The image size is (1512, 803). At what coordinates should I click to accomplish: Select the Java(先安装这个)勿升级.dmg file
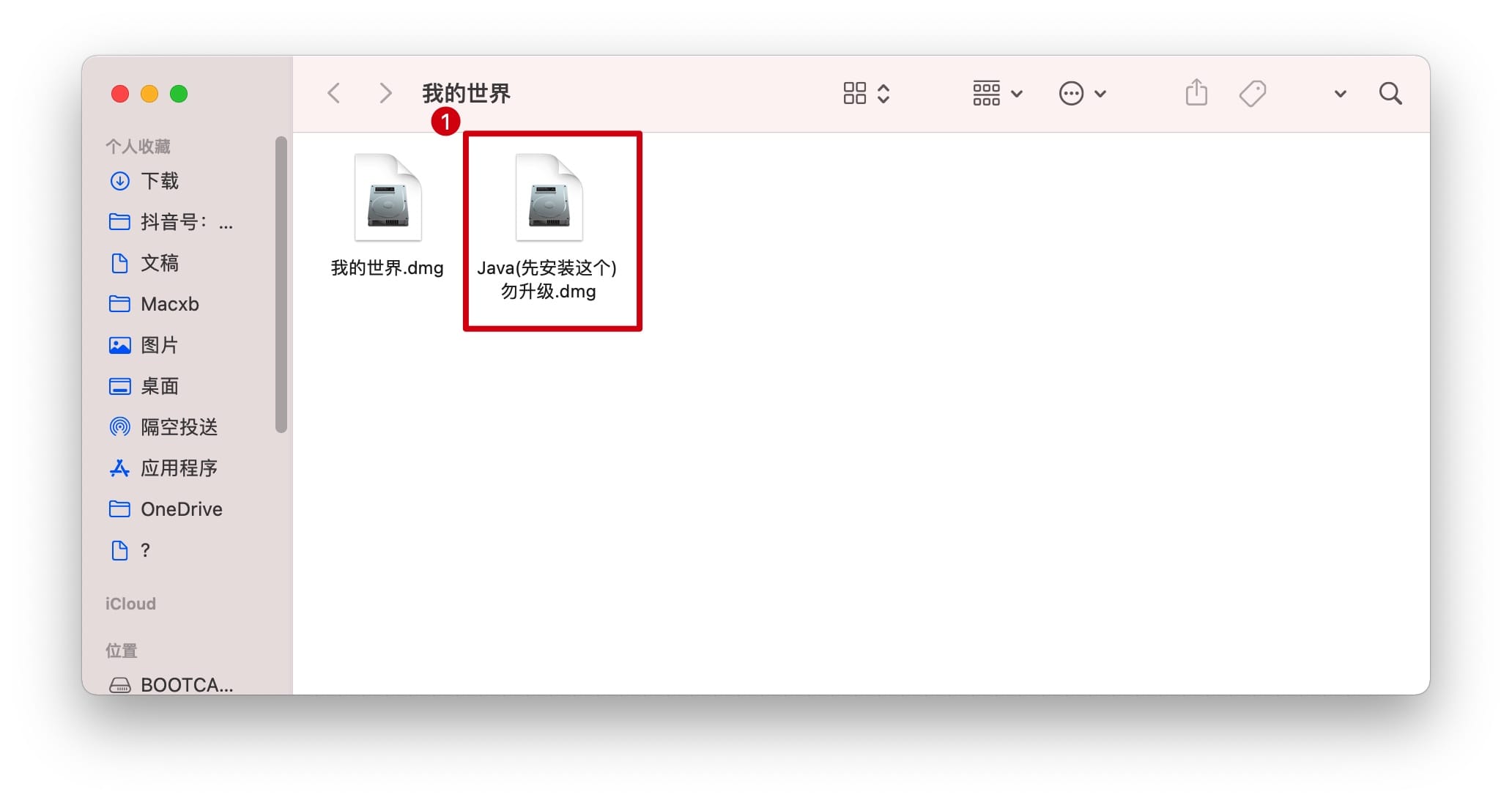(x=548, y=227)
